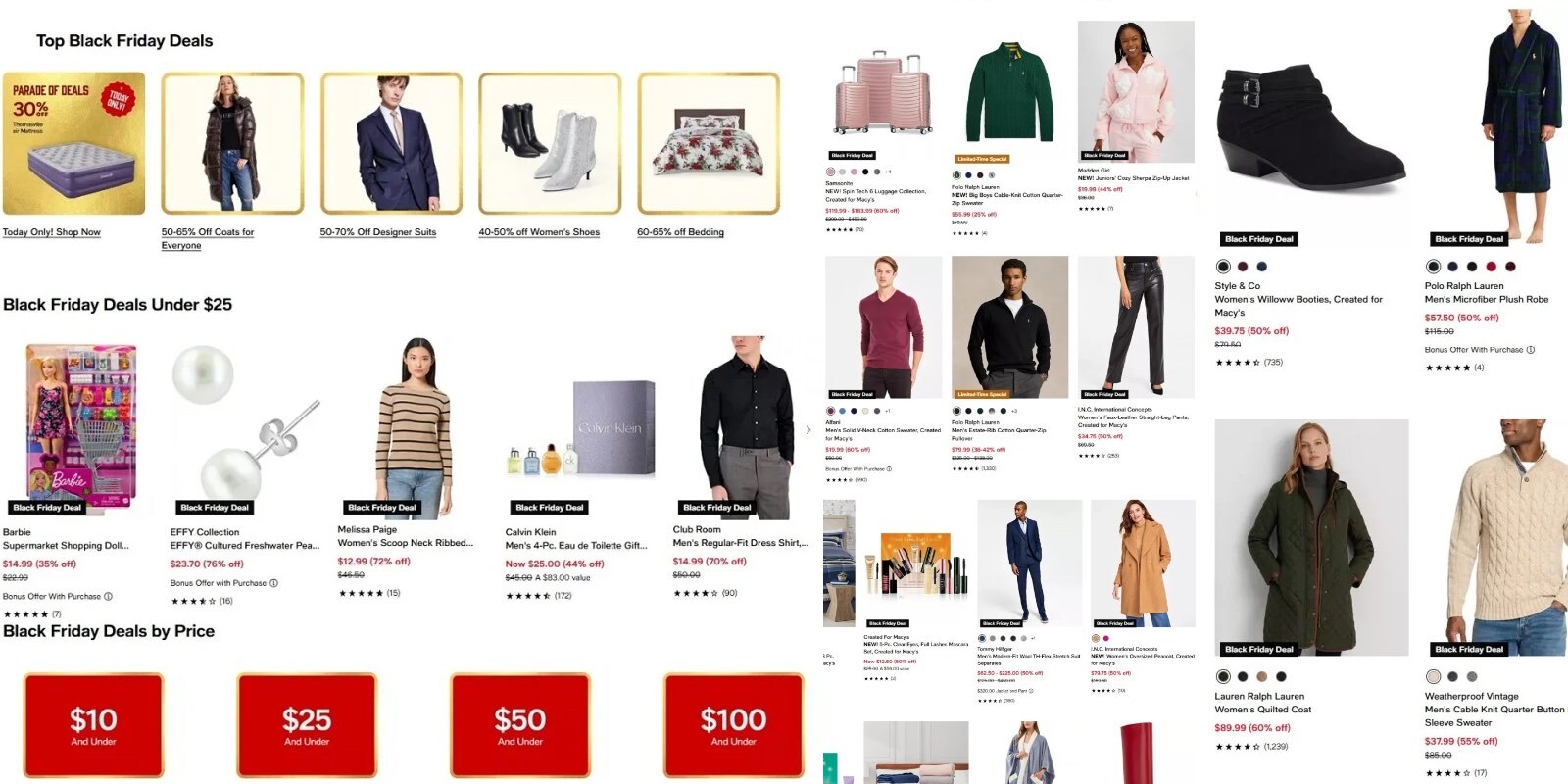Open the 60-65% off Bedding thumbnail

(710, 143)
